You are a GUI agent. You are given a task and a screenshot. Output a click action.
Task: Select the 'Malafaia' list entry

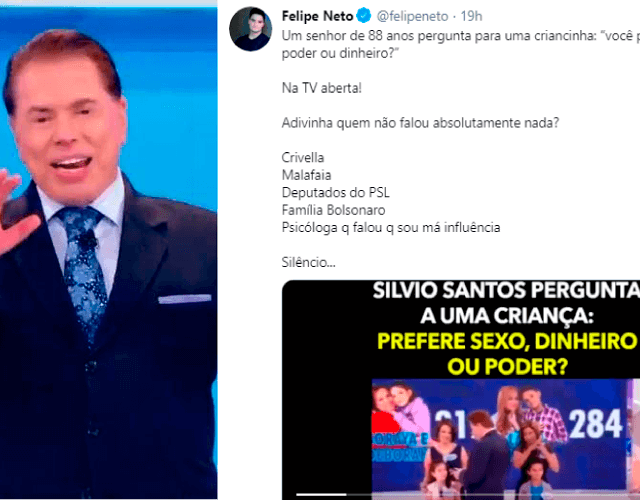point(307,175)
